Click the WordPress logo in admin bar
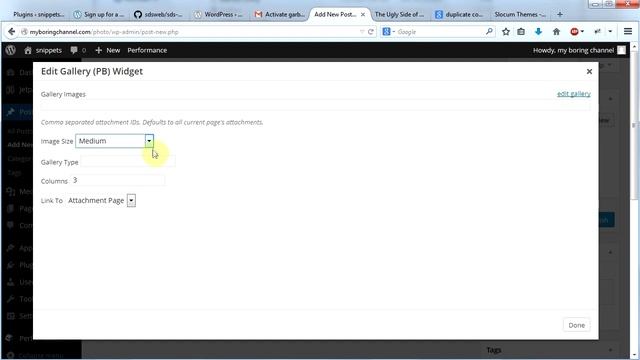This screenshot has width=640, height=360. point(11,50)
